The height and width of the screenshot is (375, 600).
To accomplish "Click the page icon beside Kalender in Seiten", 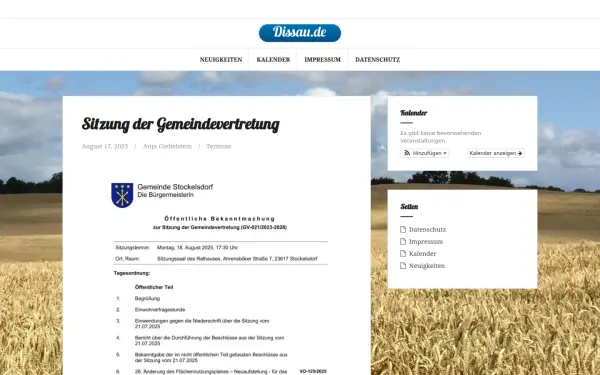I will [x=403, y=254].
